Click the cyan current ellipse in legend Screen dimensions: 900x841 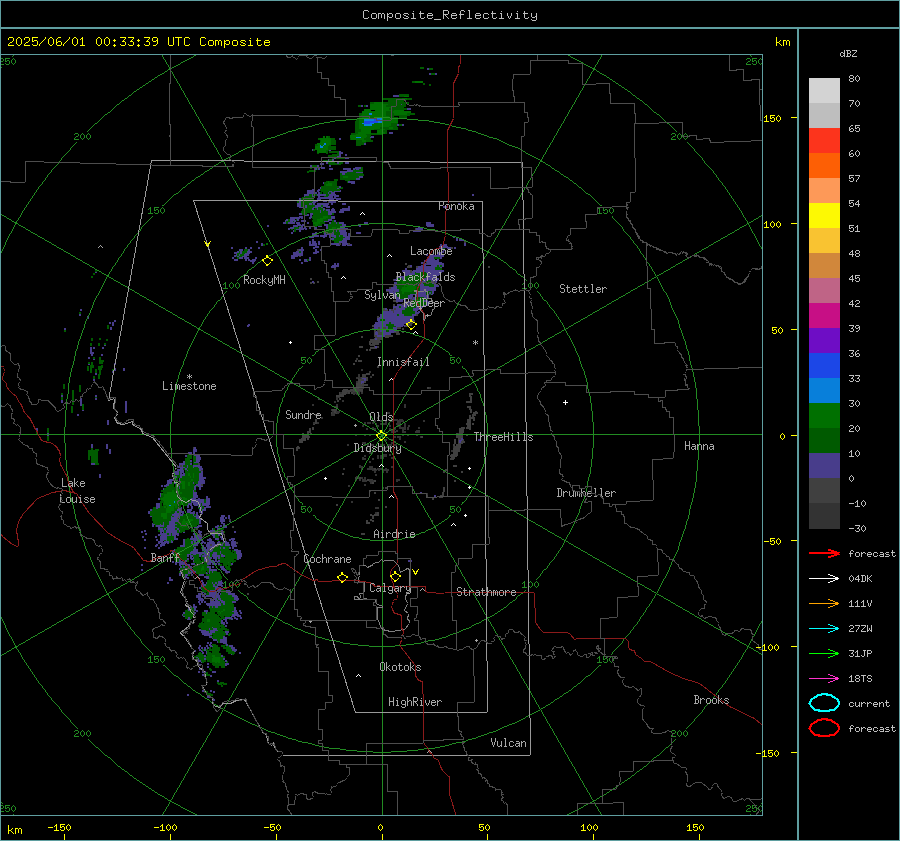[824, 703]
